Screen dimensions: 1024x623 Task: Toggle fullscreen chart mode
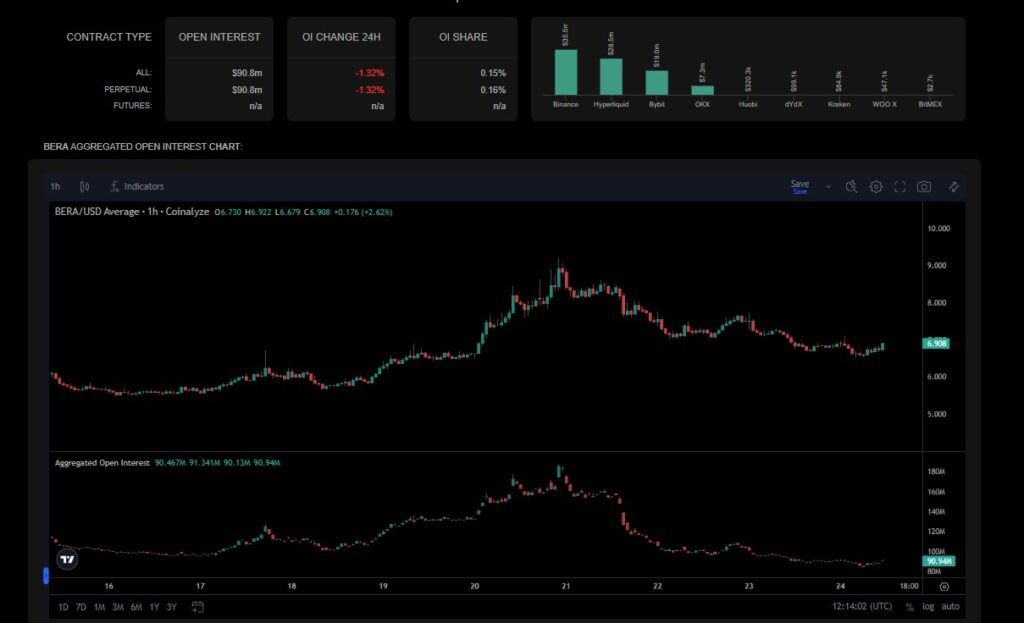[x=900, y=187]
